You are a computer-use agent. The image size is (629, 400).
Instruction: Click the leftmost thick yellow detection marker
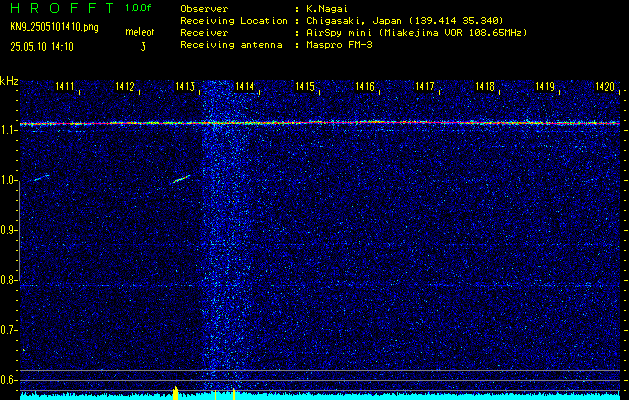click(x=175, y=393)
